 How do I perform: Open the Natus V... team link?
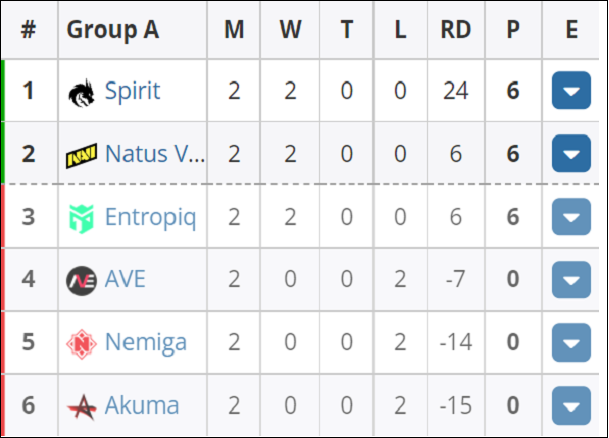[155, 154]
